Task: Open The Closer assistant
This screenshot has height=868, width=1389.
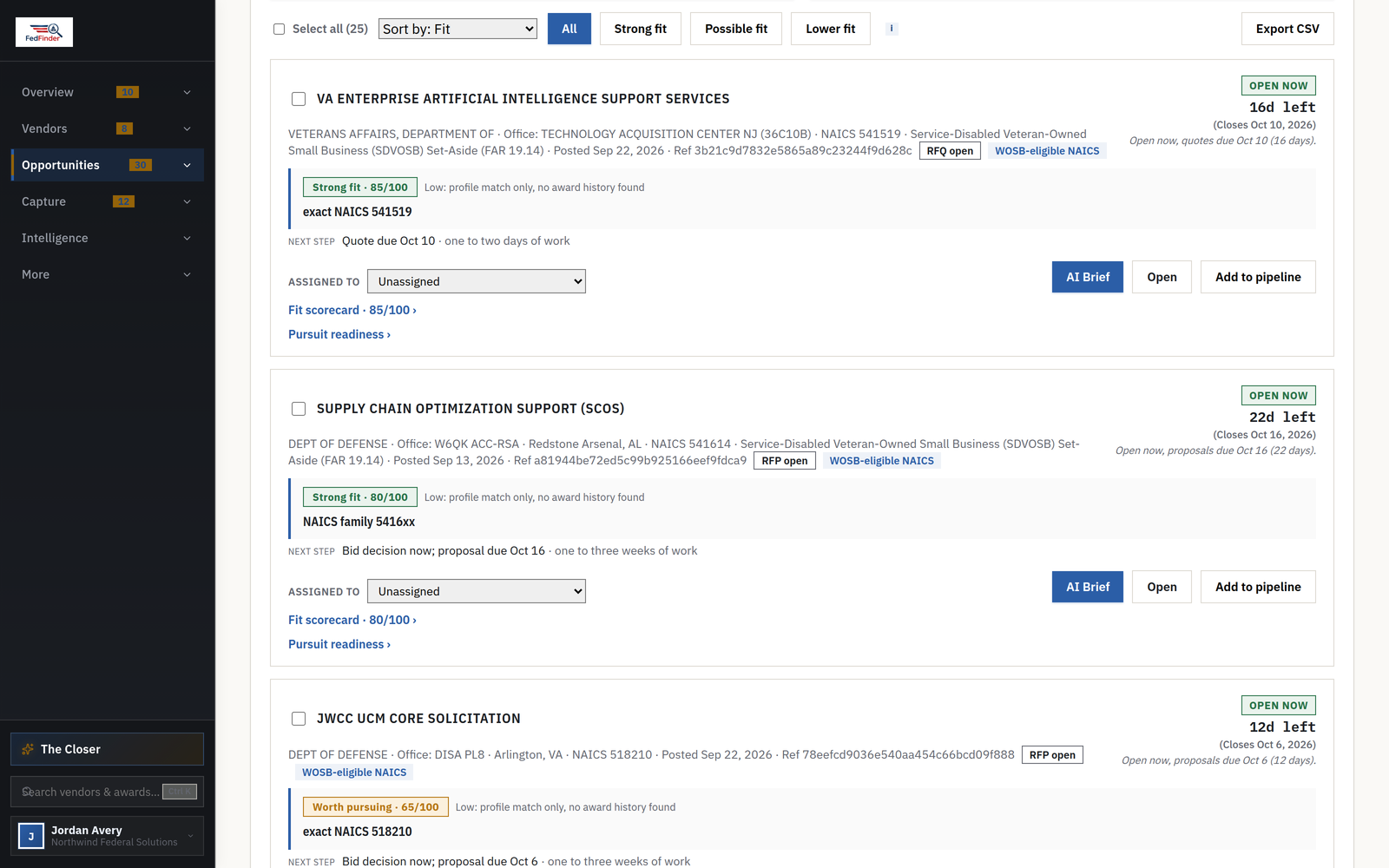Action: [107, 749]
